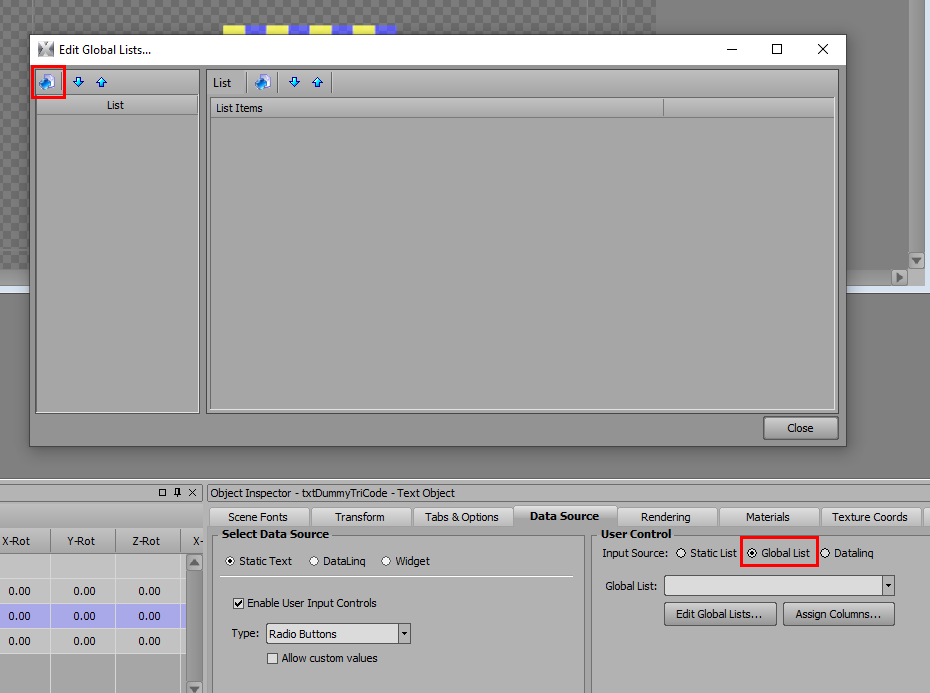The width and height of the screenshot is (930, 693).
Task: Click the table scrollbar up arrow
Action: point(195,562)
